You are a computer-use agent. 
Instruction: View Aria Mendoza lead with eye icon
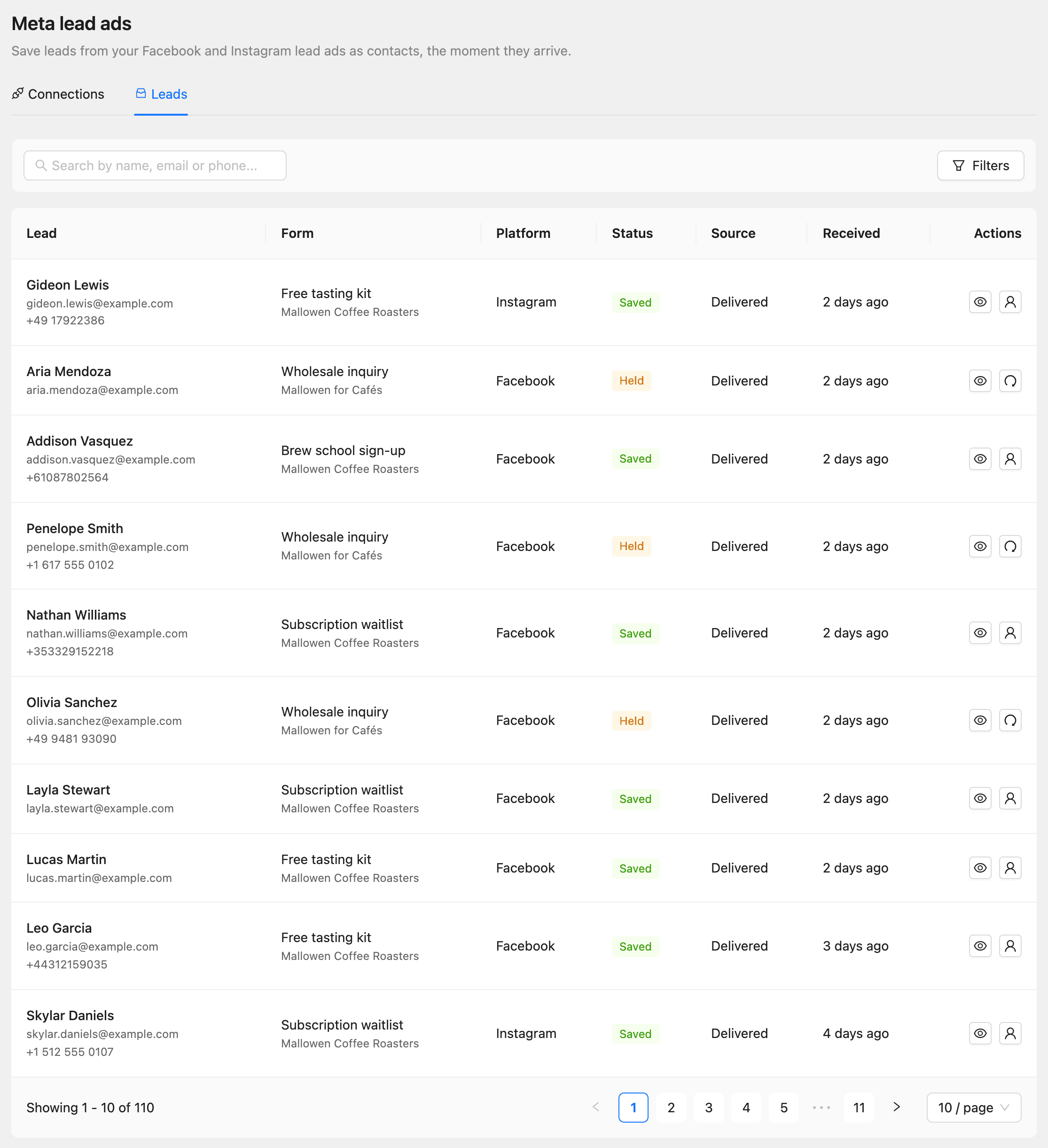980,380
